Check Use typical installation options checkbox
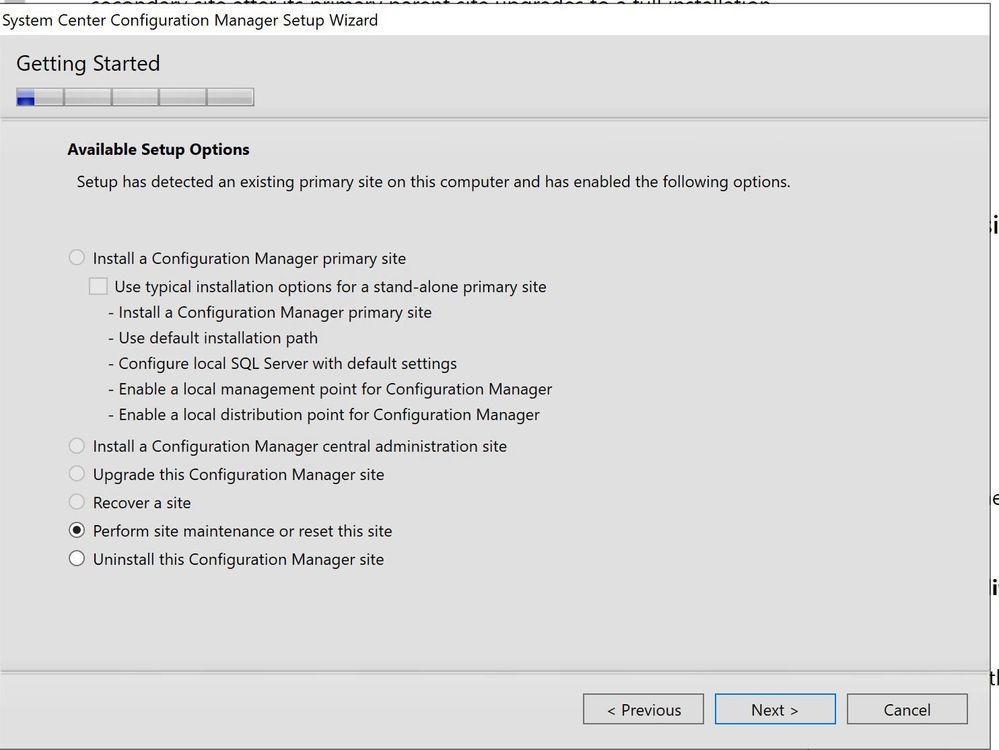The width and height of the screenshot is (999, 750). coord(98,286)
